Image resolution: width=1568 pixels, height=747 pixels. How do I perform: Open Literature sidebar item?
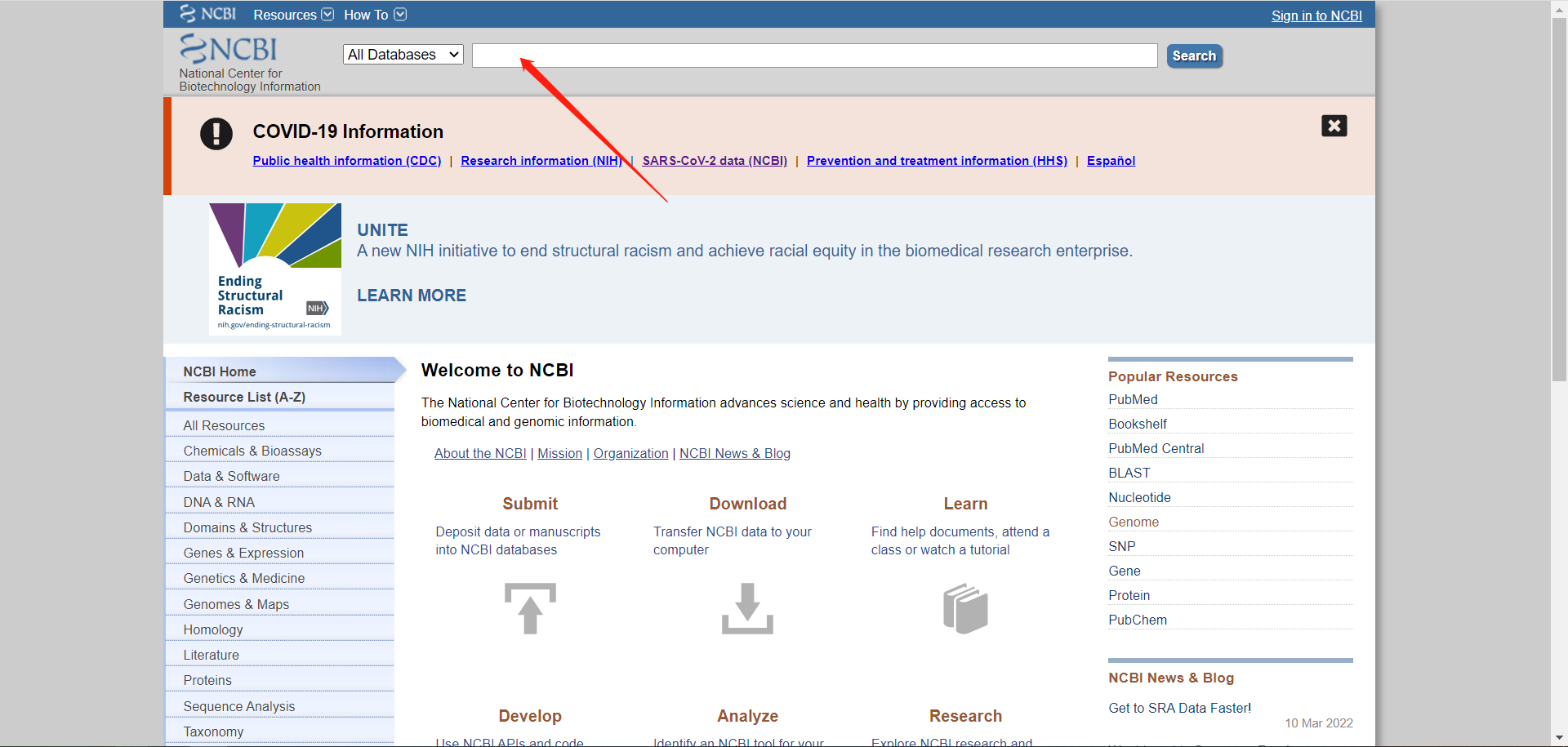click(280, 655)
